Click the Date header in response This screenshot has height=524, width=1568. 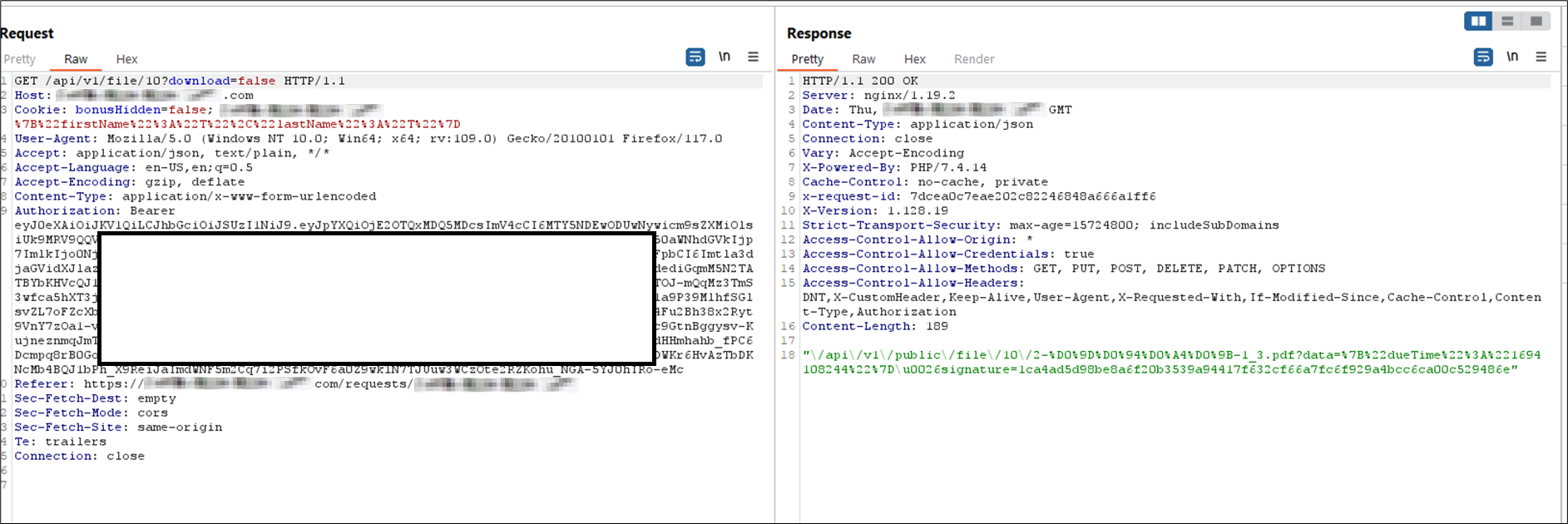click(x=937, y=110)
